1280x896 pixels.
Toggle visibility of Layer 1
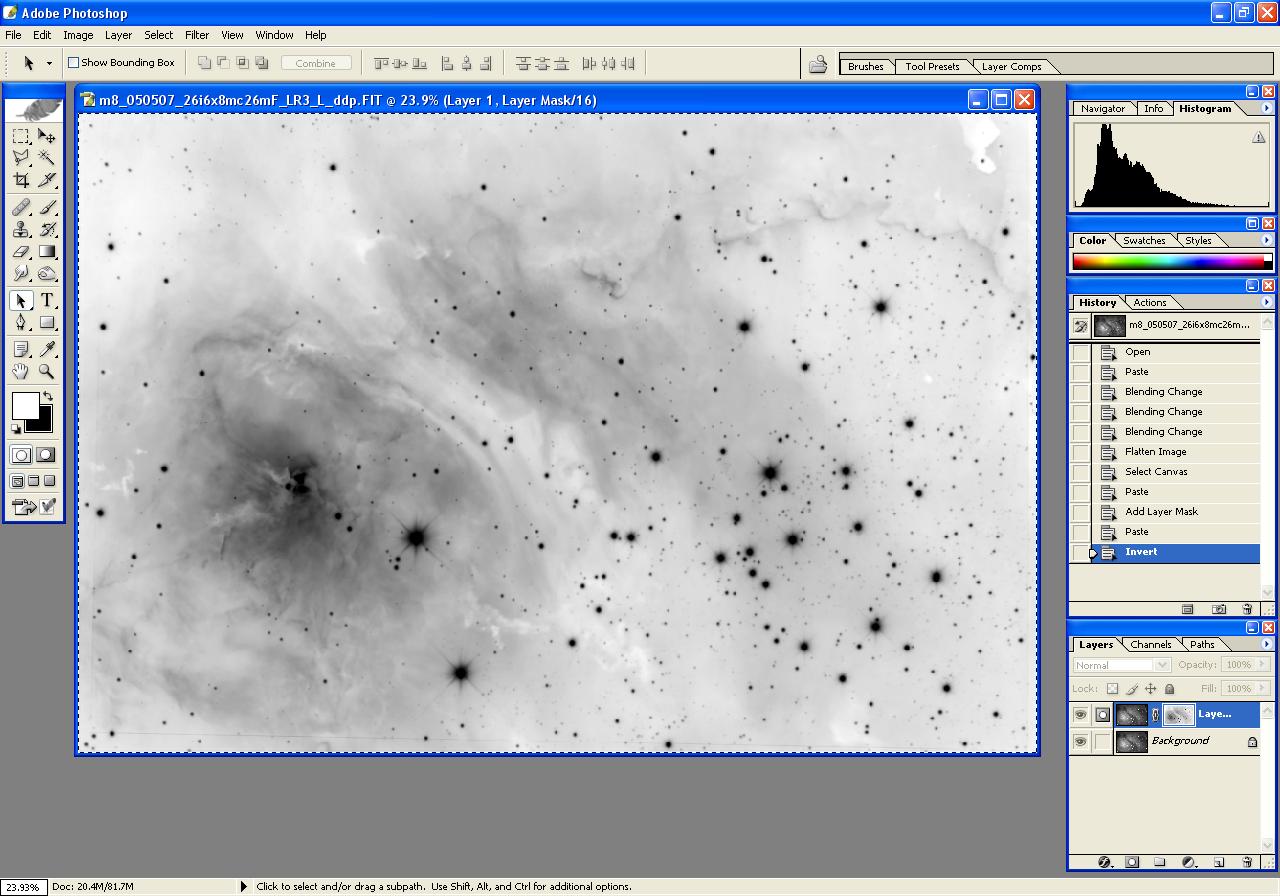click(1080, 715)
